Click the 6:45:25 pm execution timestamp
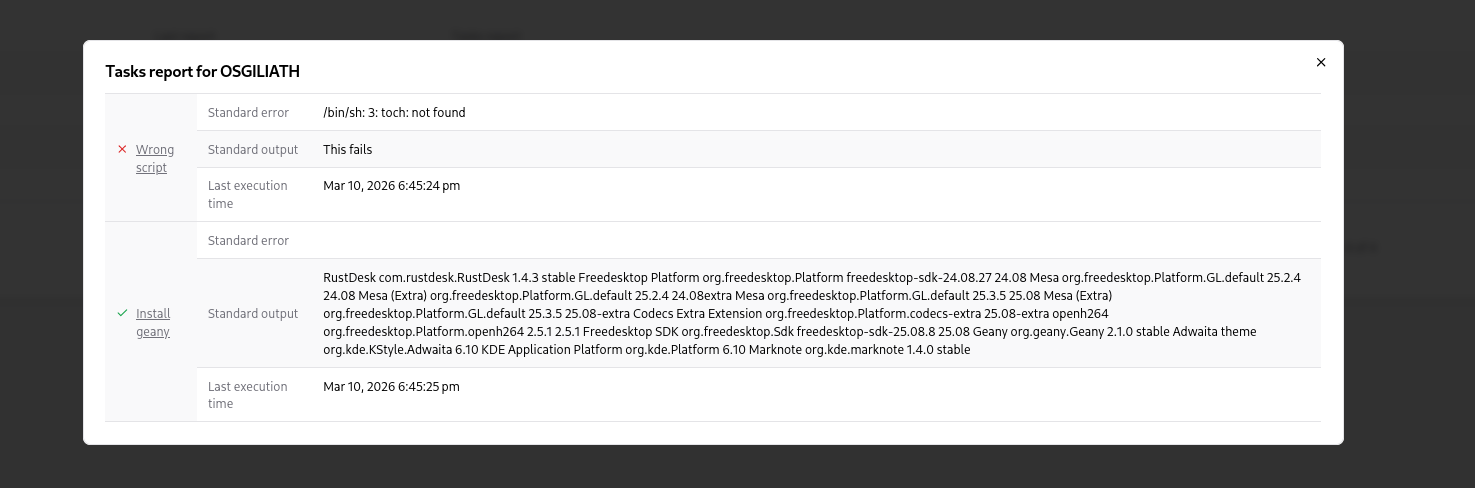 (391, 387)
